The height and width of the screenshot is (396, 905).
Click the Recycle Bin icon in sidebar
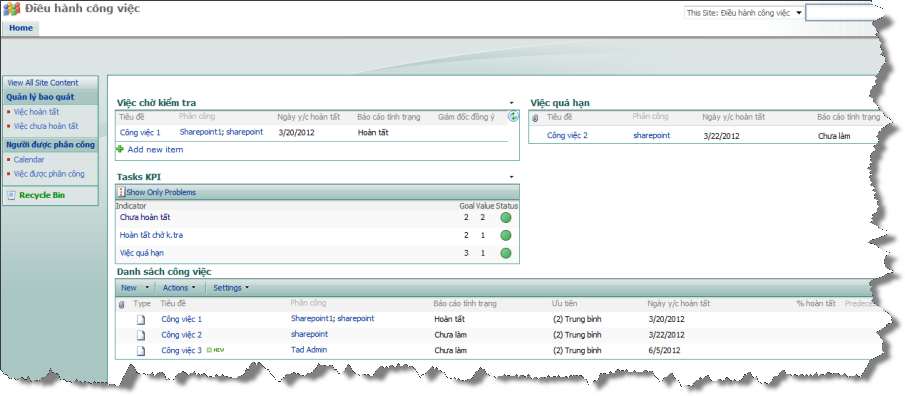tap(12, 195)
